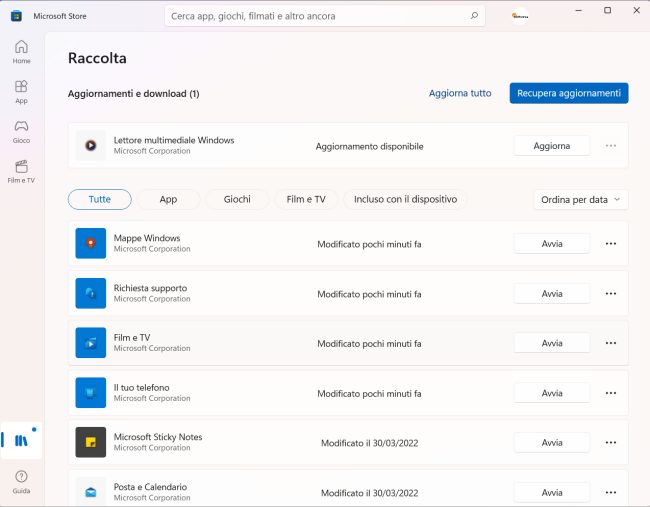Click the Recupera aggiornamenti button
650x507 pixels.
click(x=569, y=93)
